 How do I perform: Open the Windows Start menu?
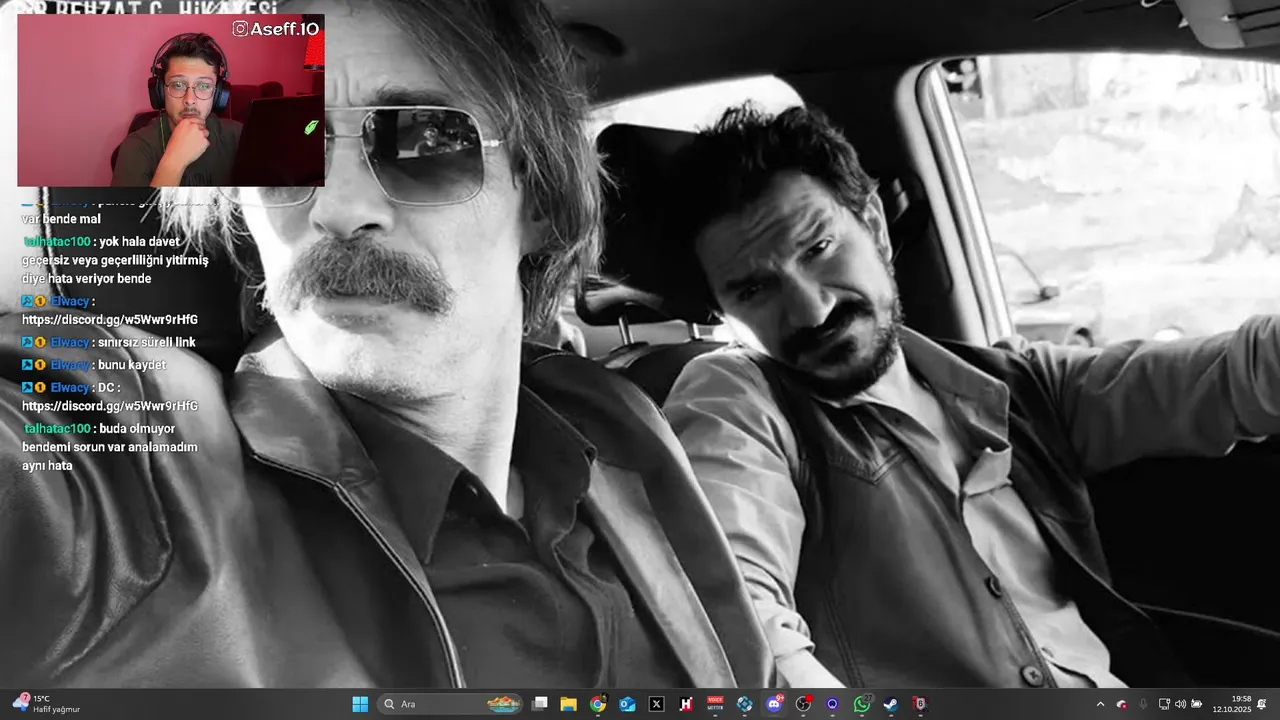[x=360, y=704]
